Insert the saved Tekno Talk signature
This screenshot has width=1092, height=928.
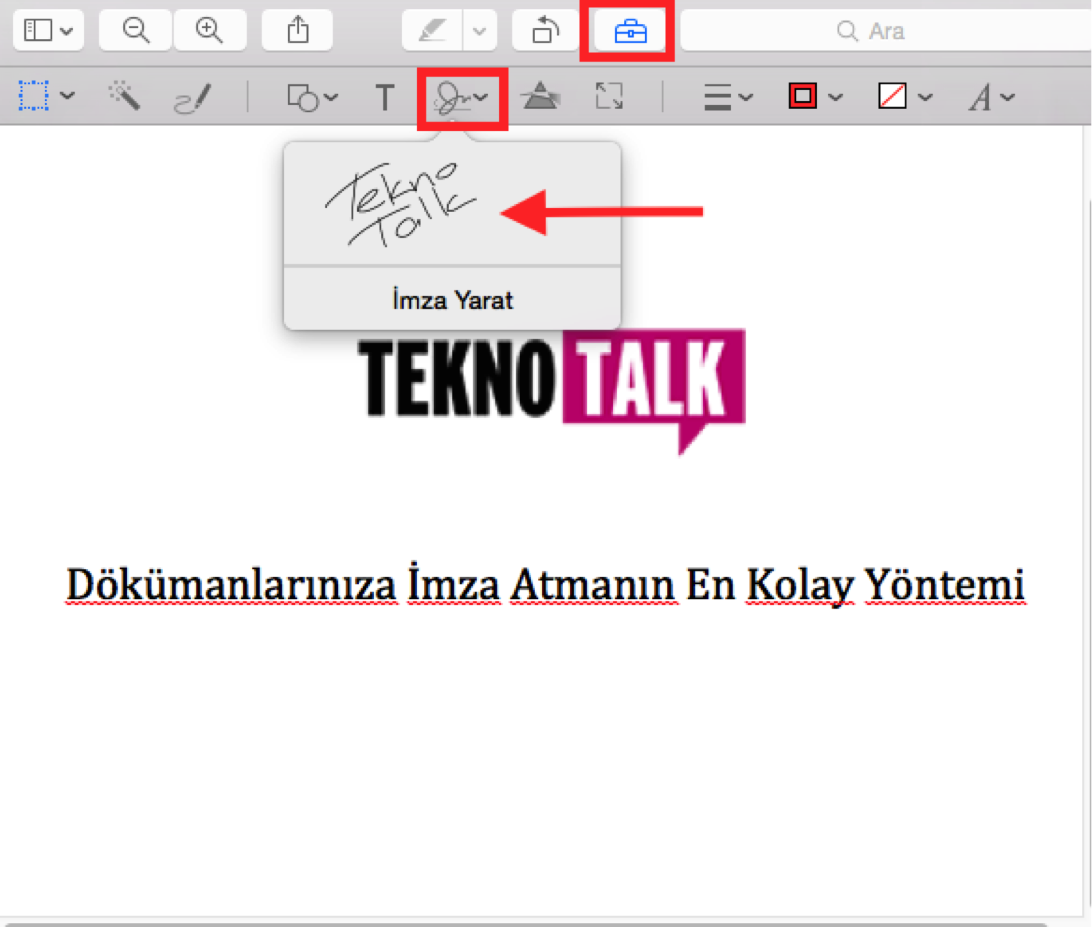(x=400, y=204)
